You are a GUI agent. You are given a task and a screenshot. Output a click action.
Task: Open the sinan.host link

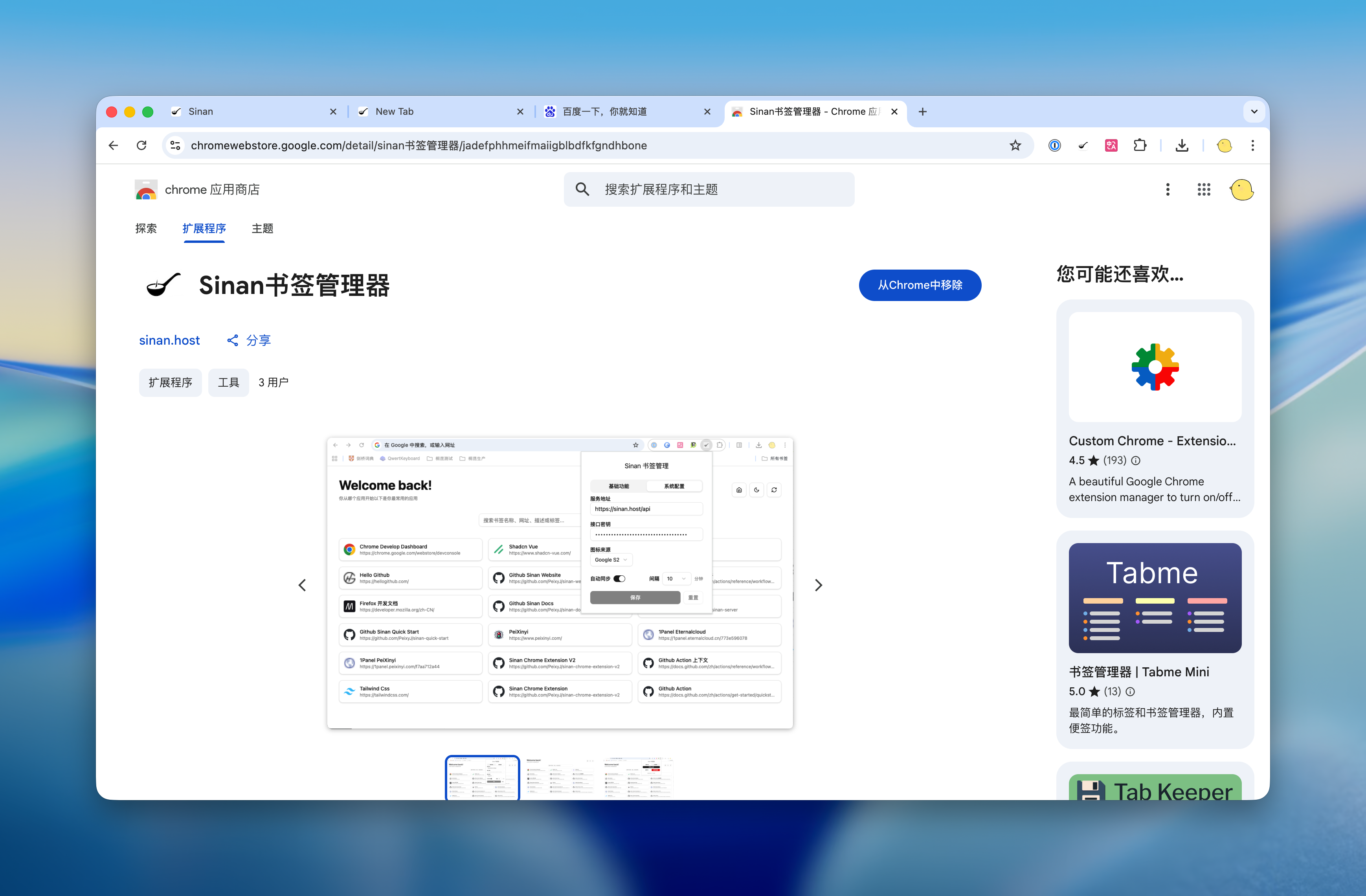pyautogui.click(x=169, y=340)
